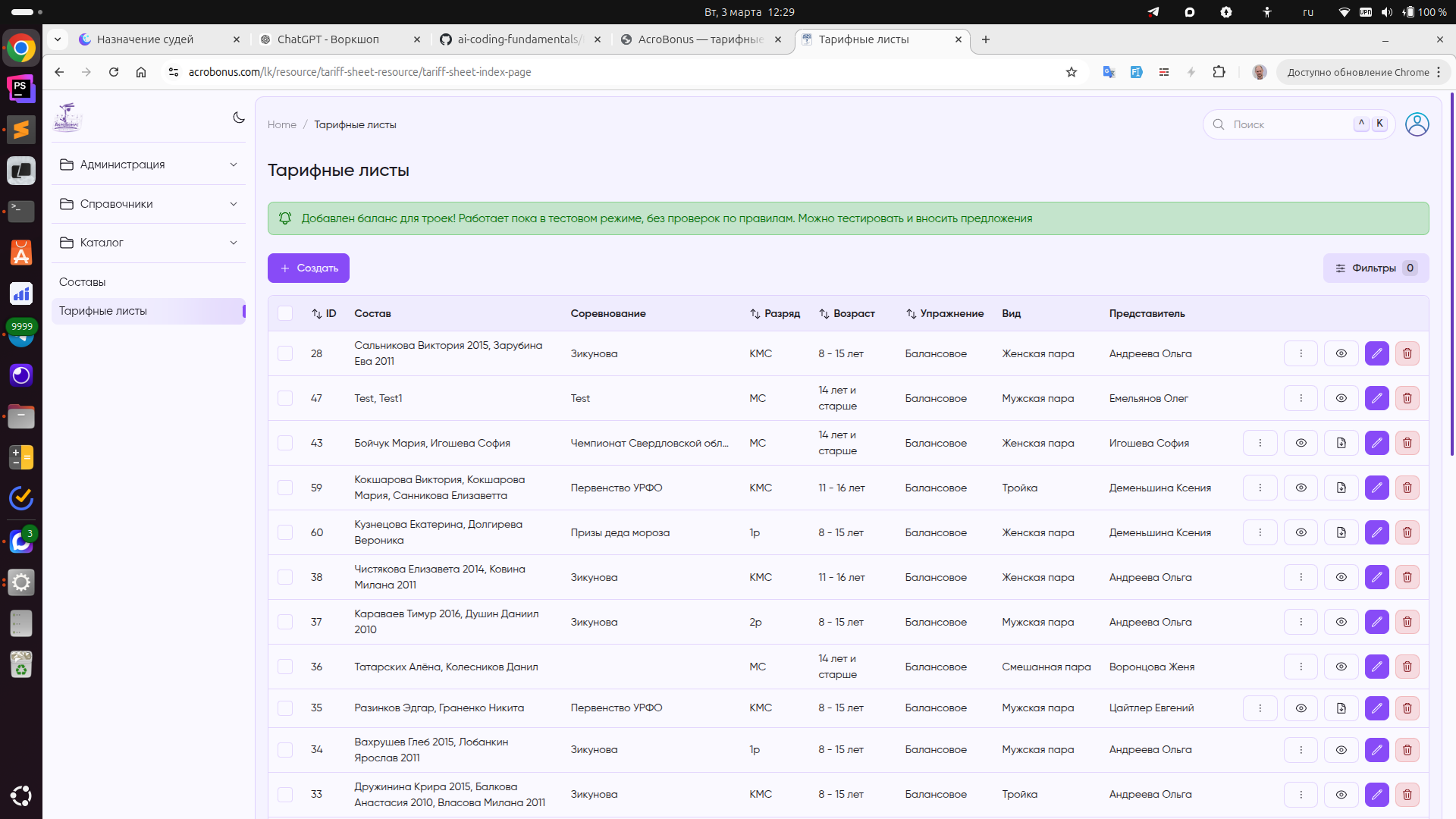The height and width of the screenshot is (819, 1456).
Task: Tick the select-all header checkbox
Action: tap(285, 313)
